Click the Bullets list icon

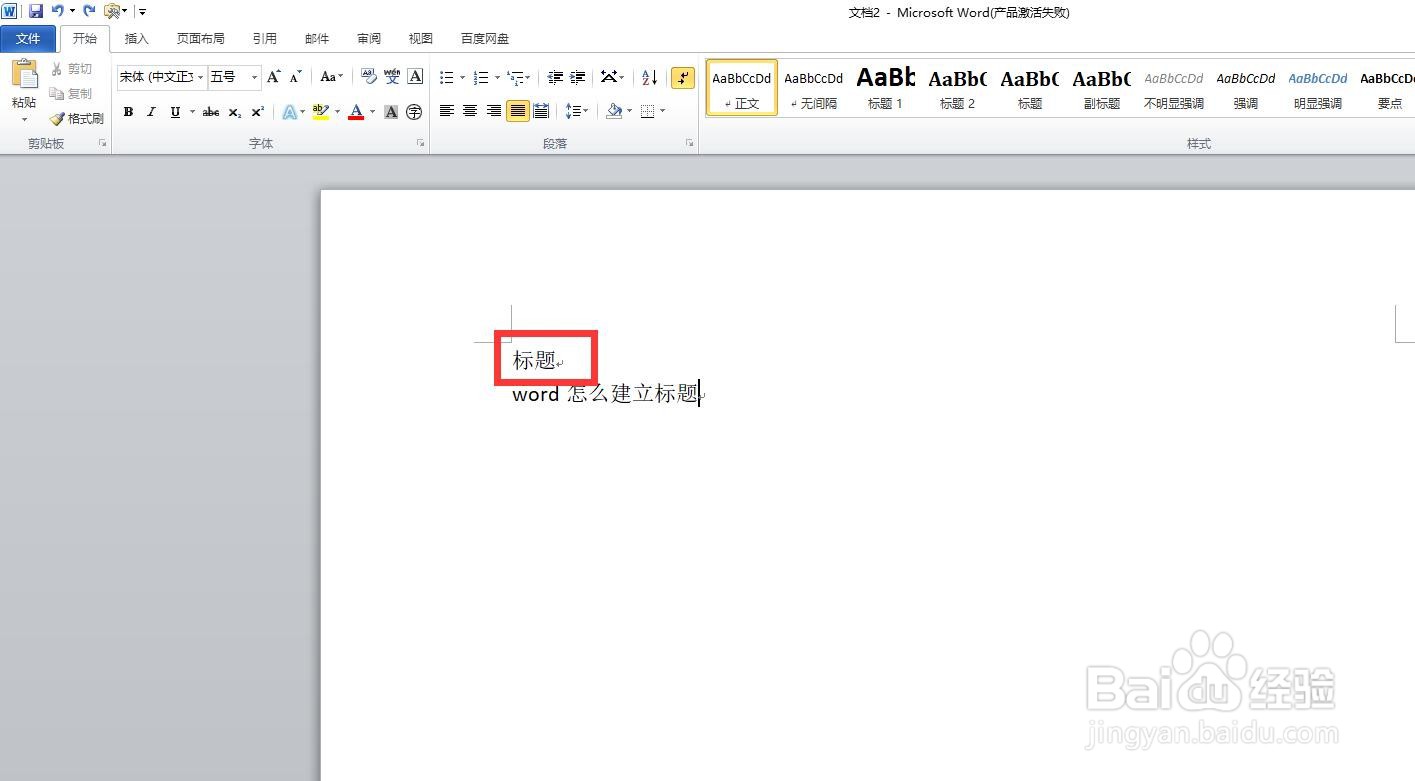point(447,77)
